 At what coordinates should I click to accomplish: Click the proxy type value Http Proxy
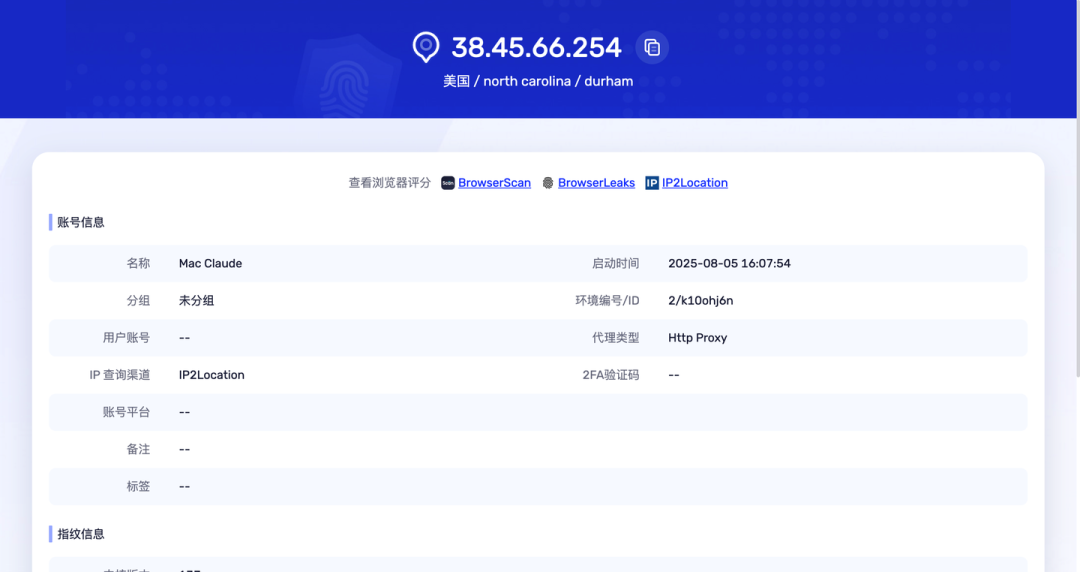pyautogui.click(x=698, y=338)
